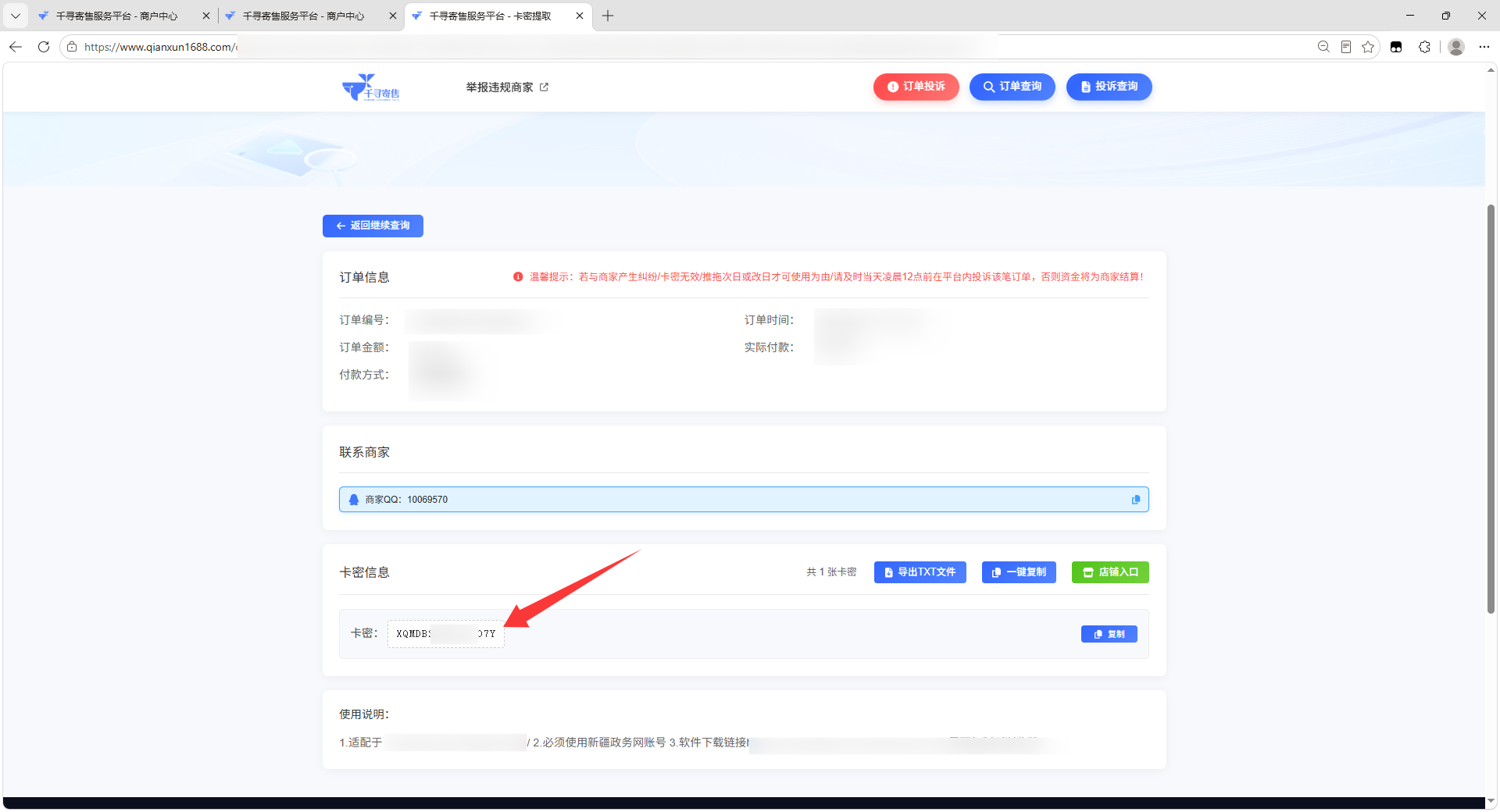Image resolution: width=1500 pixels, height=812 pixels.
Task: Open 订单查询 order lookup
Action: click(1012, 87)
